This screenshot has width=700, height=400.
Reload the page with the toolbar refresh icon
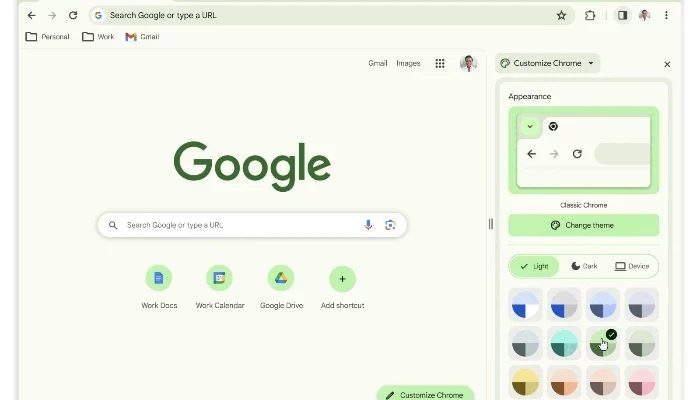73,15
